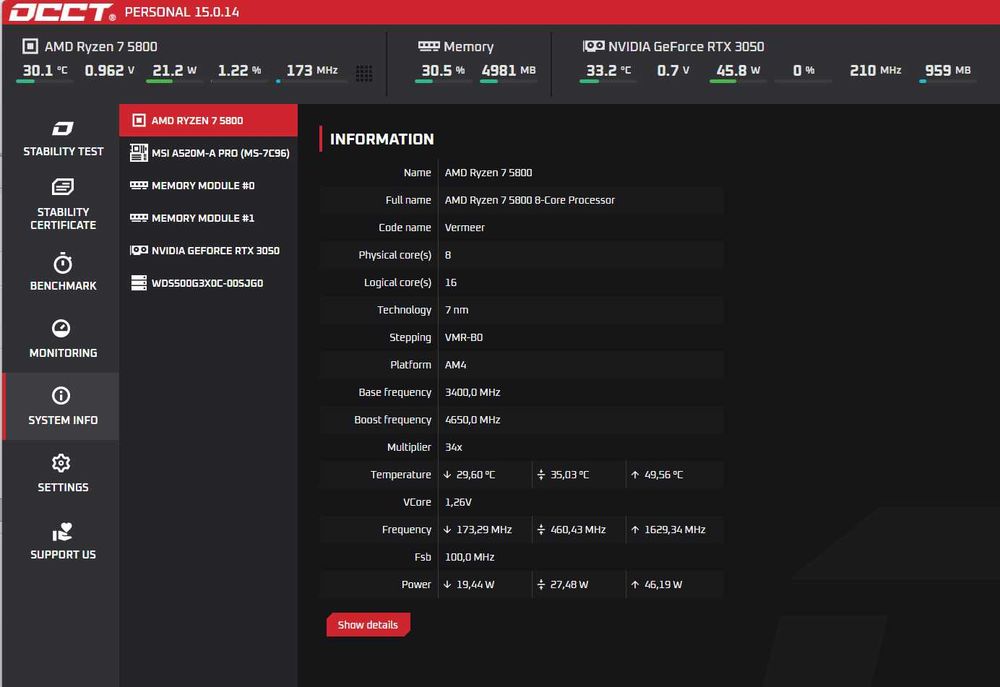Click the GPU card icon beside NVIDIA GeForce RTX 3050 header

[x=594, y=46]
